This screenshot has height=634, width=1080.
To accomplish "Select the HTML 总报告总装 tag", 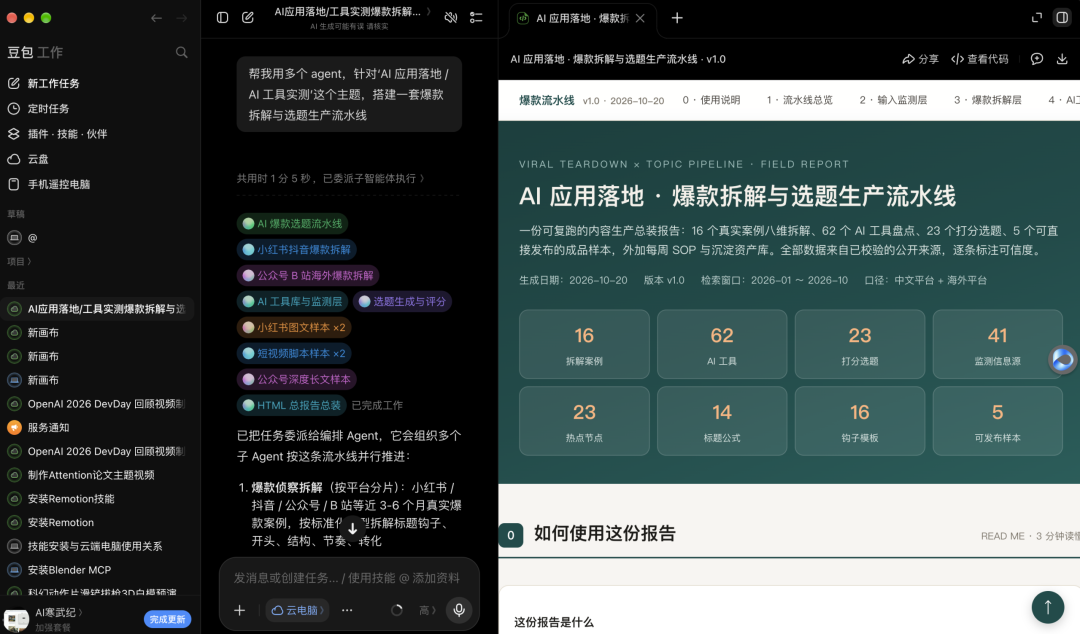I will coord(291,405).
